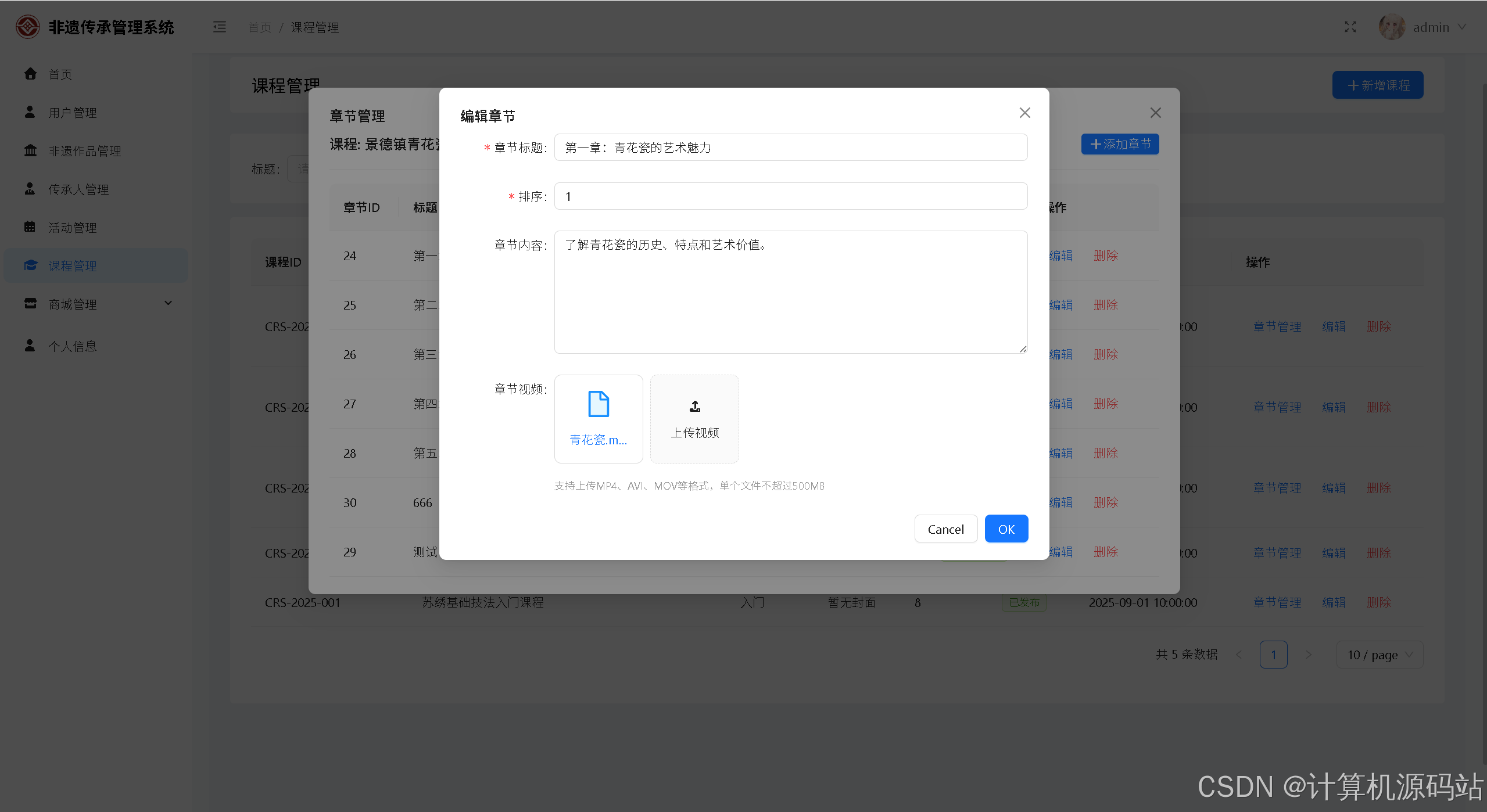Screen dimensions: 1487x812
Task: Expand the 商城管理 submenu arrow
Action: tap(168, 303)
